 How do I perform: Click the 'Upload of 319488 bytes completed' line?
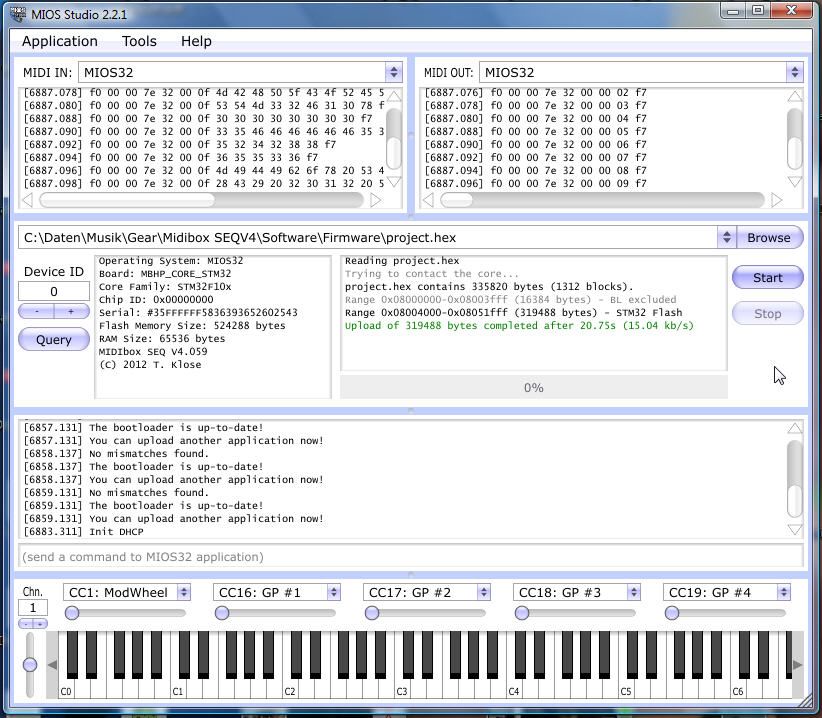520,325
